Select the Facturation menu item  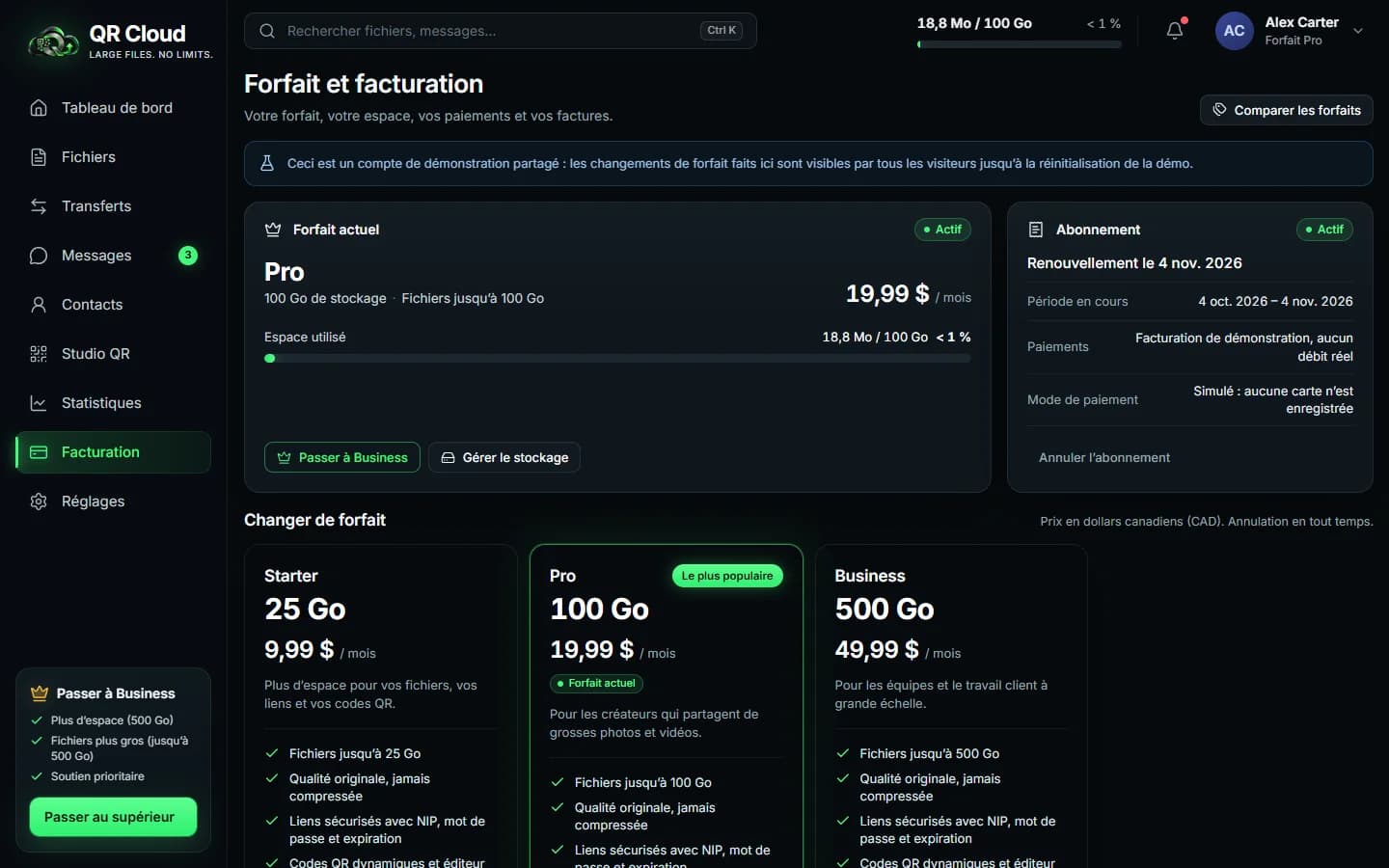(x=113, y=452)
